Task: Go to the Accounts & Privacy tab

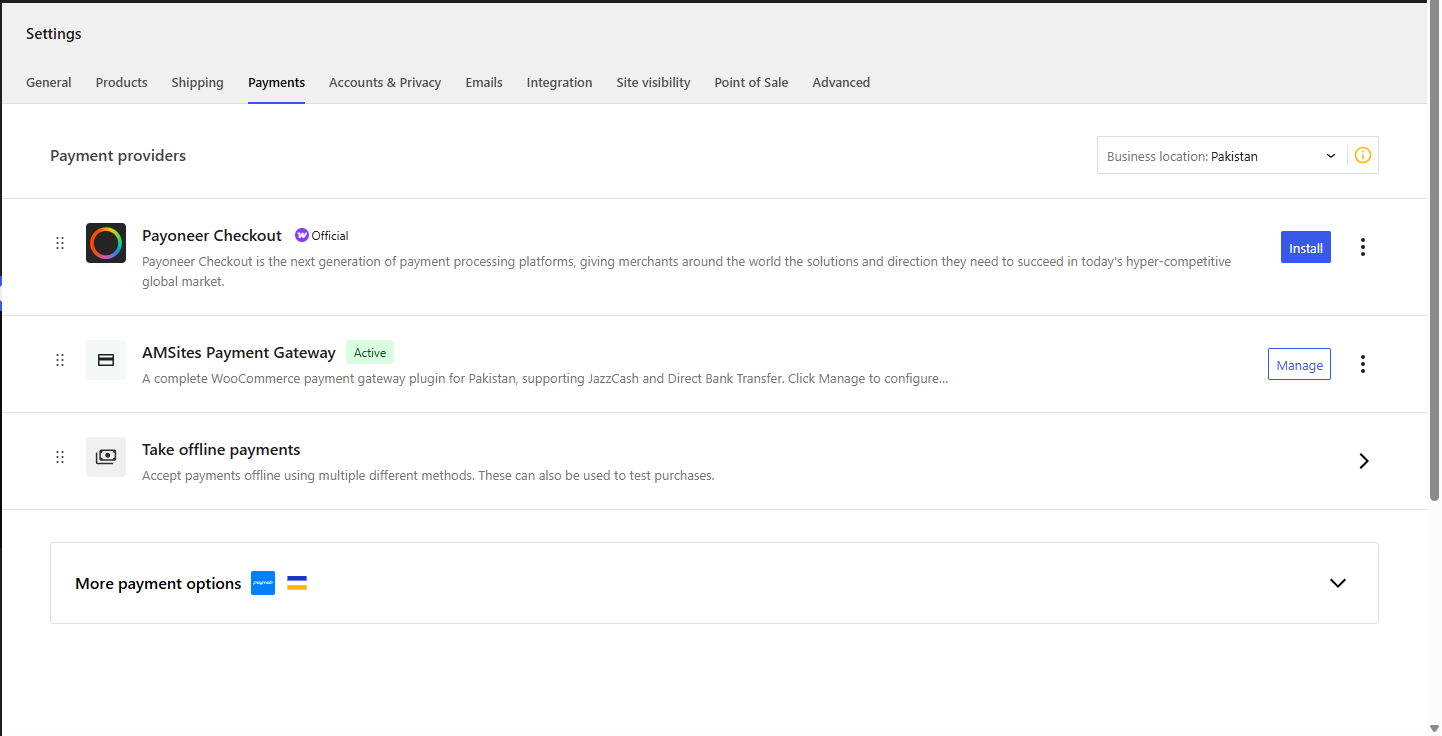Action: [x=385, y=83]
